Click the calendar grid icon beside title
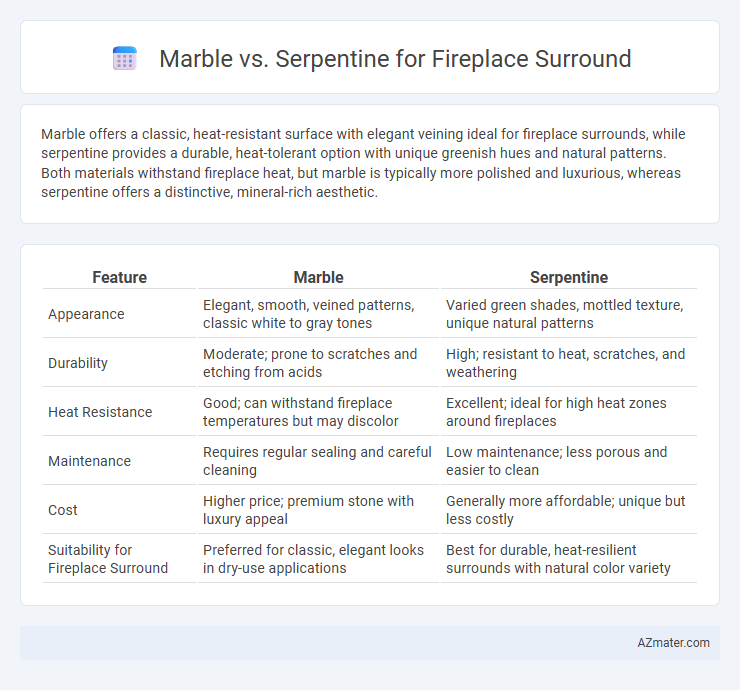The image size is (740, 690). click(125, 59)
